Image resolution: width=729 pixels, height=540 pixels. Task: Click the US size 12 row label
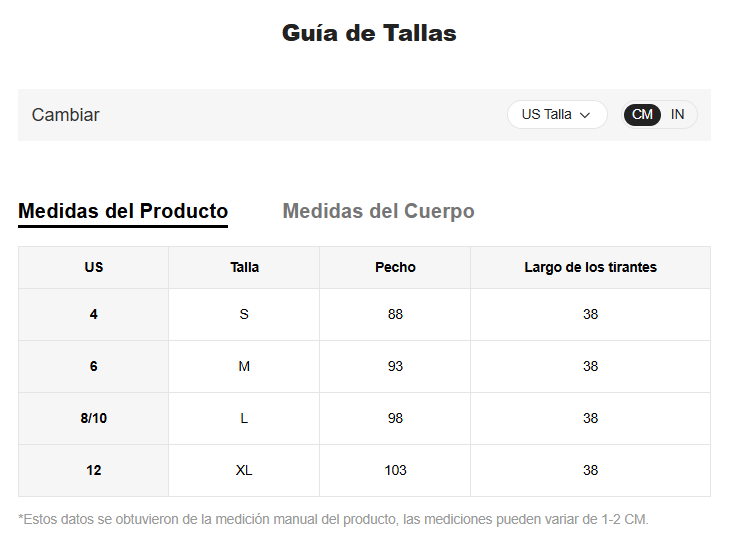94,470
